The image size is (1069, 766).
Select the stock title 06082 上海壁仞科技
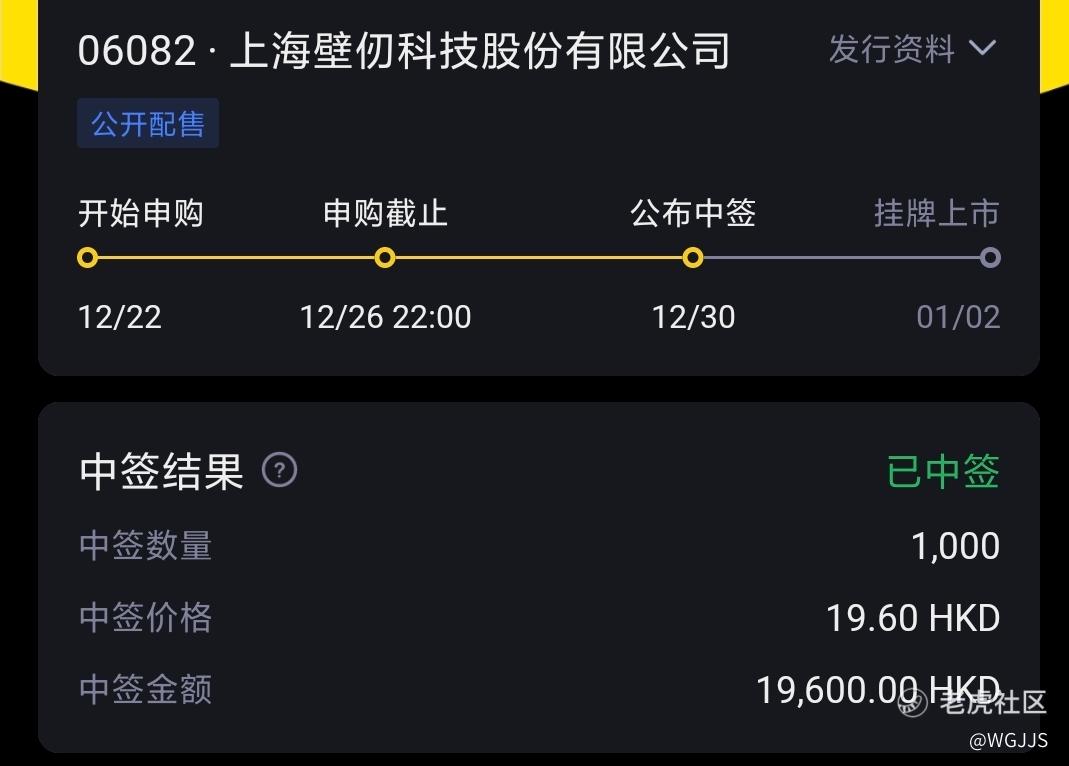coord(403,50)
